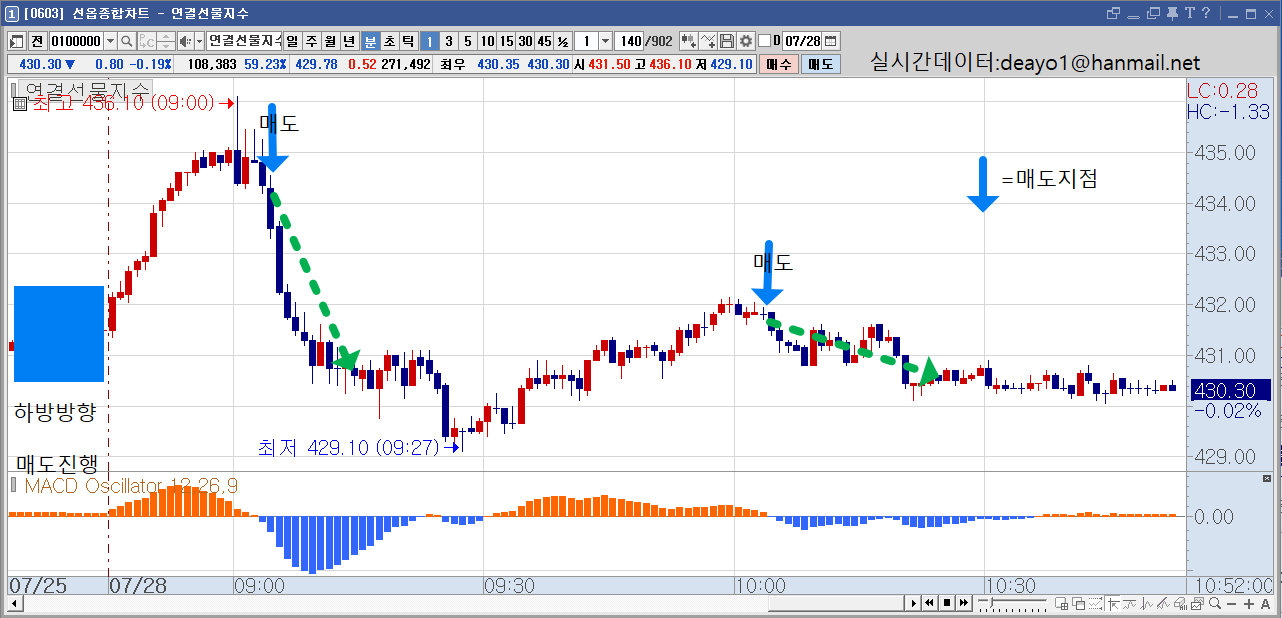The image size is (1282, 618).
Task: Select the 년 (yearly) period button
Action: (349, 41)
